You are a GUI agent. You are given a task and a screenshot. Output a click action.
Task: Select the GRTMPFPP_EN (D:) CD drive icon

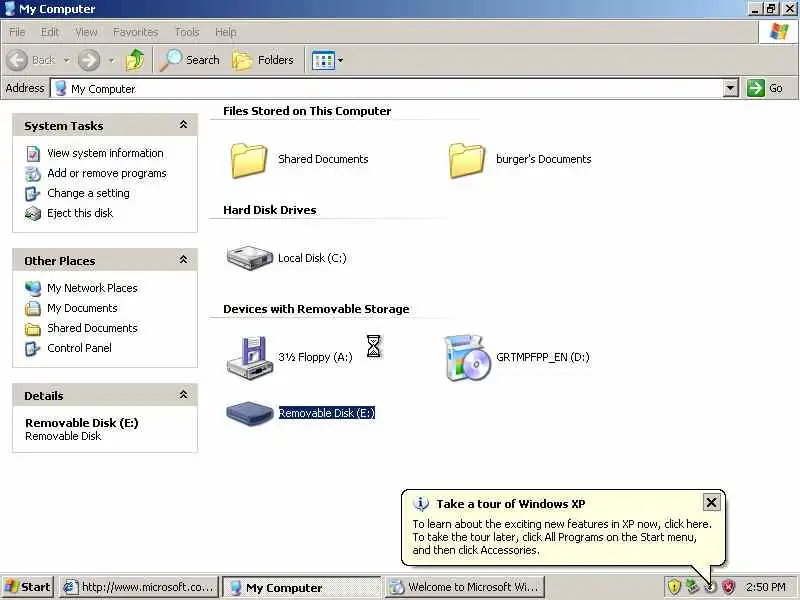tap(468, 358)
